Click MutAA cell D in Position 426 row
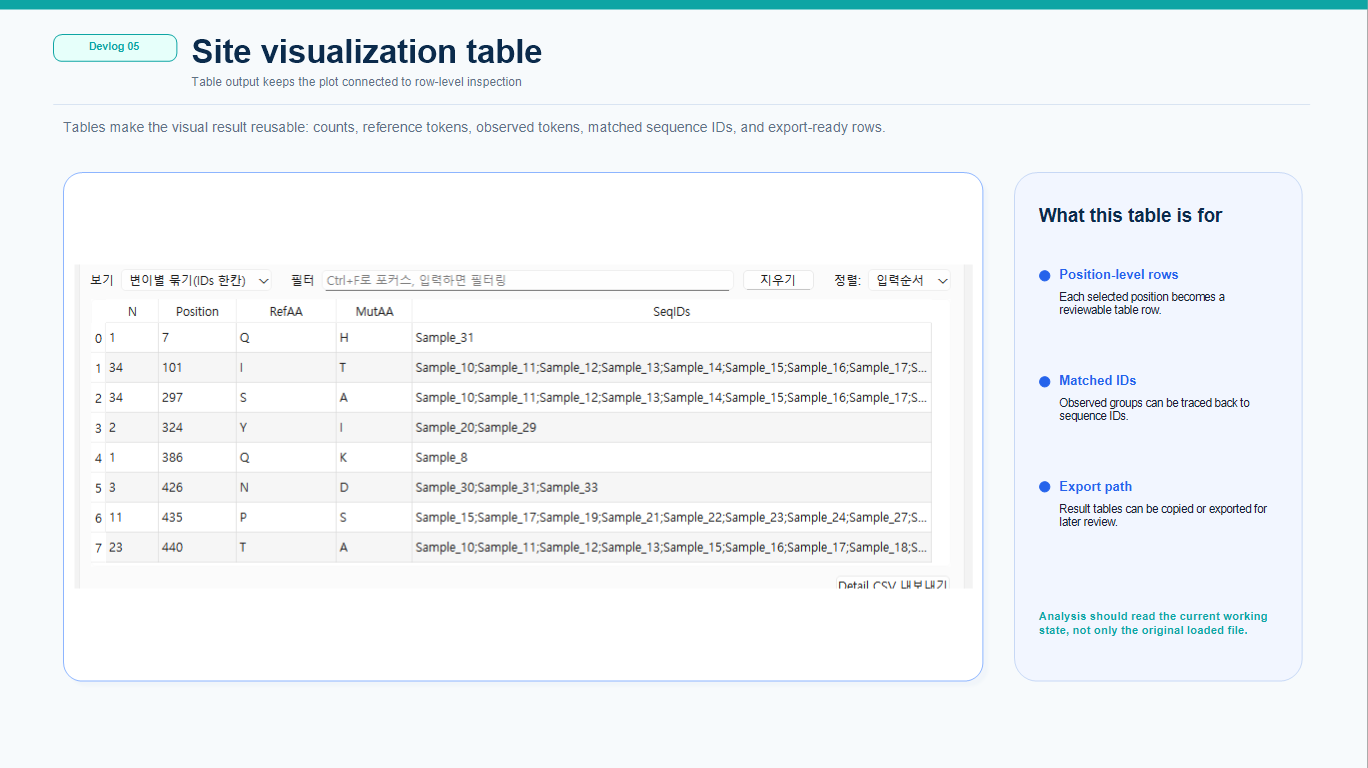 374,488
